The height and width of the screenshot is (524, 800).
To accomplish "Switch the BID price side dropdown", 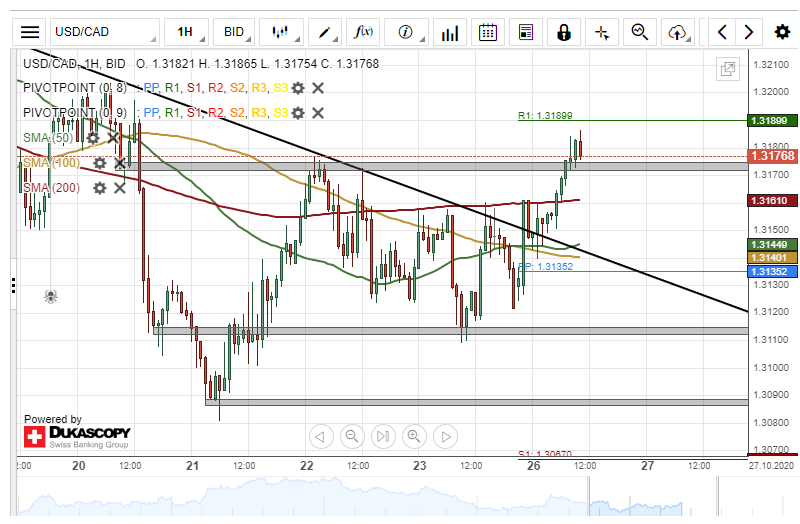I will coord(234,32).
